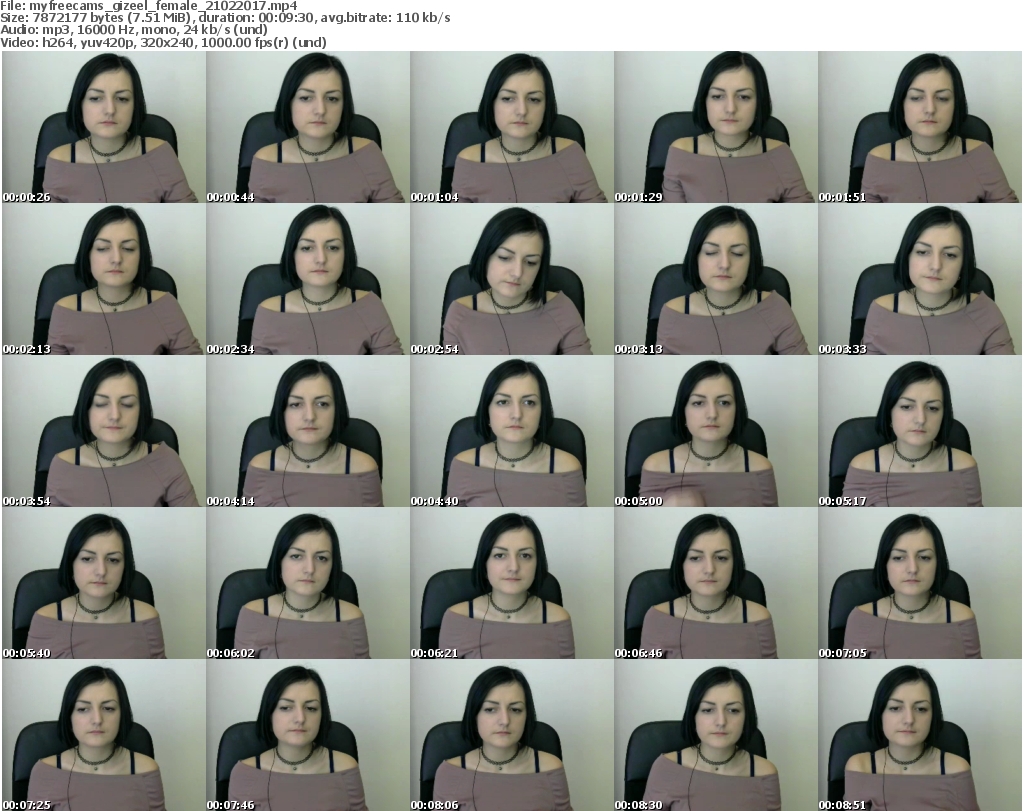The height and width of the screenshot is (811, 1024).
Task: Select the thumbnail marked 00:01:04
Action: tap(511, 127)
